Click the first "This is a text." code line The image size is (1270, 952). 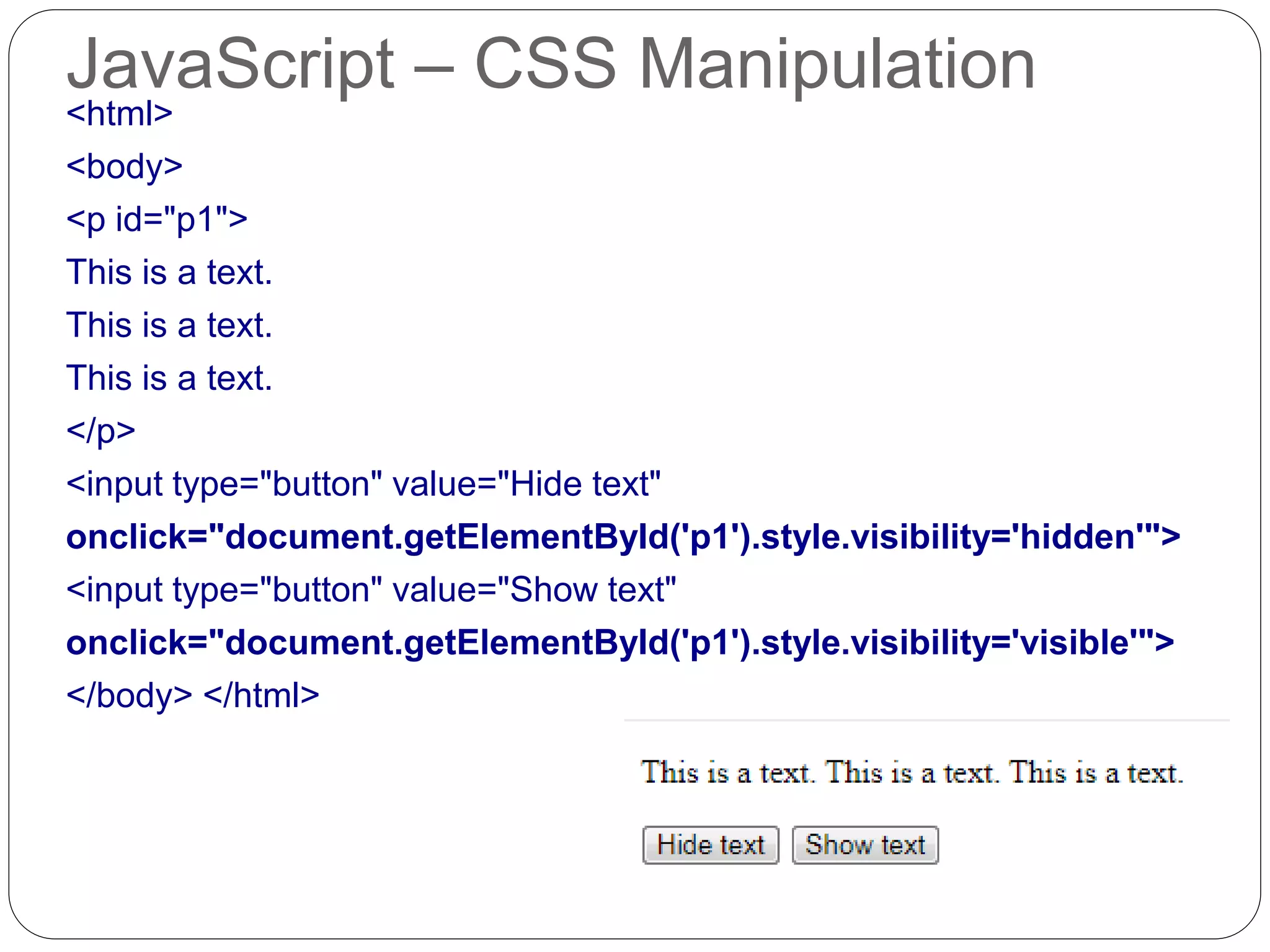point(169,272)
